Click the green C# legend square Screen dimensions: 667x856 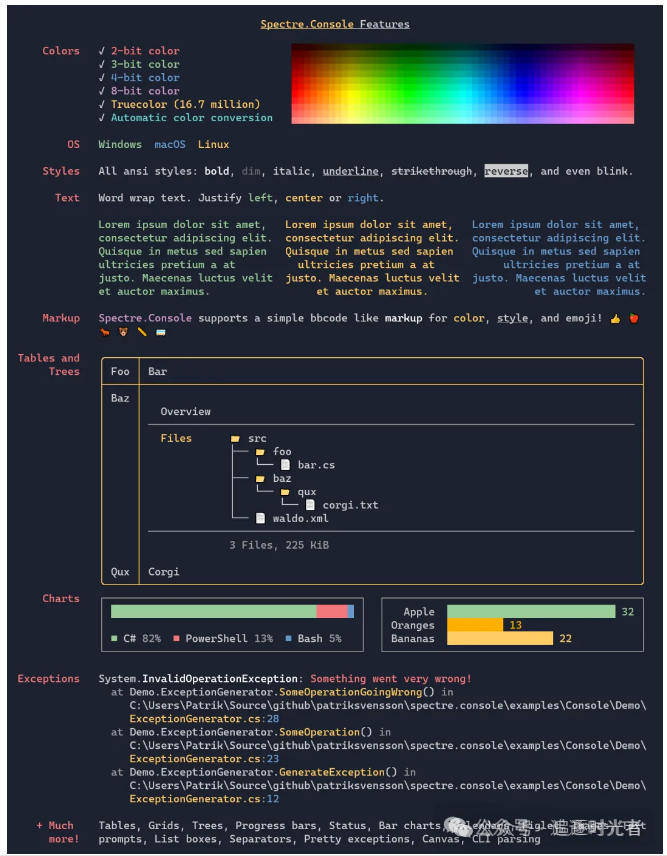pyautogui.click(x=114, y=638)
